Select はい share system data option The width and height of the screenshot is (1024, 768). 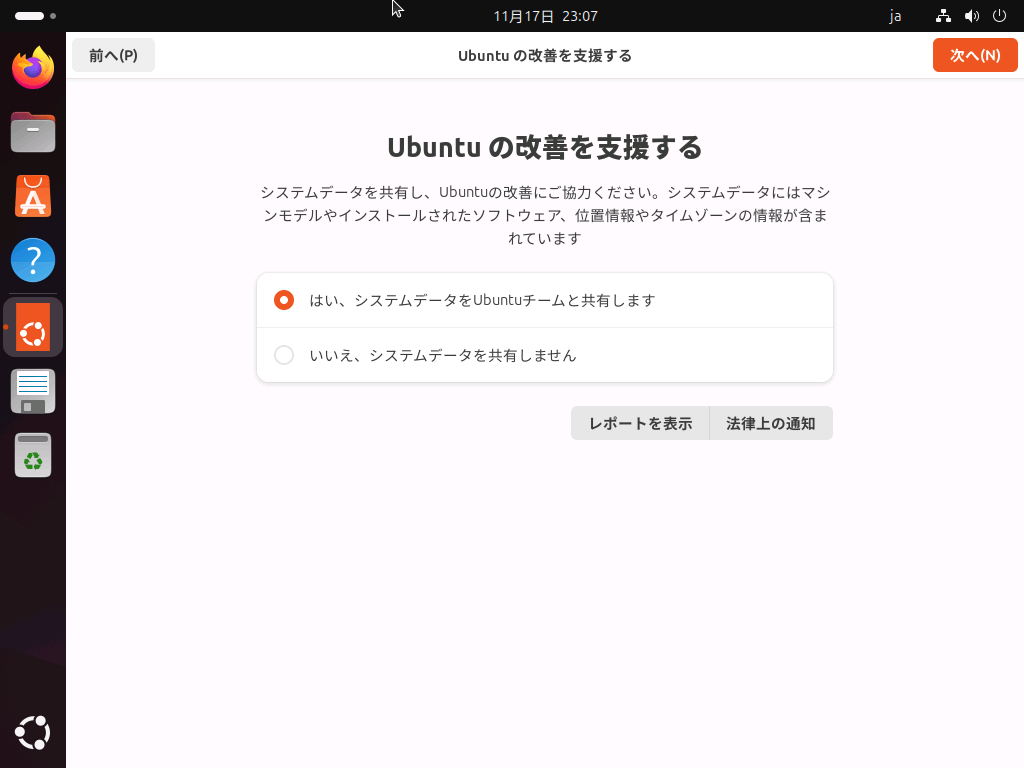coord(545,300)
